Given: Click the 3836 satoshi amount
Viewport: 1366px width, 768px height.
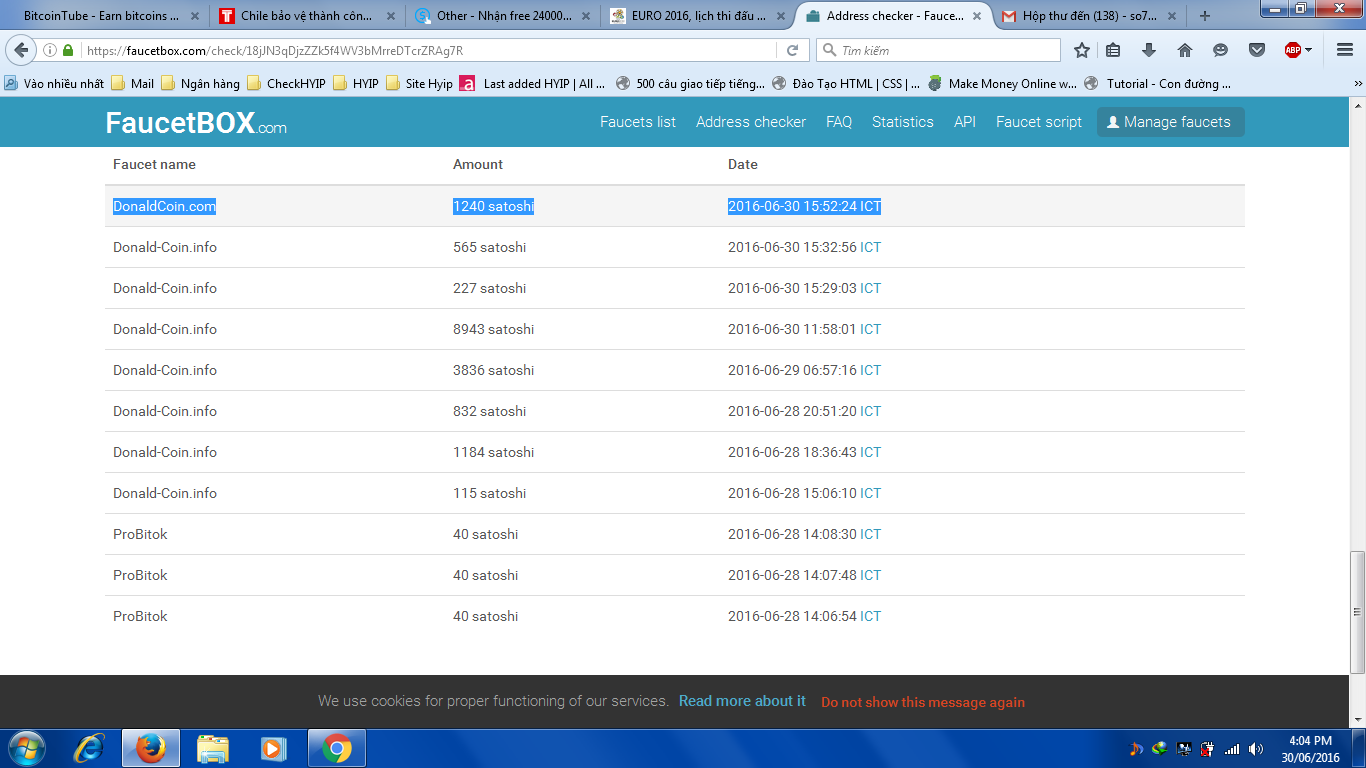Looking at the screenshot, I should 493,370.
